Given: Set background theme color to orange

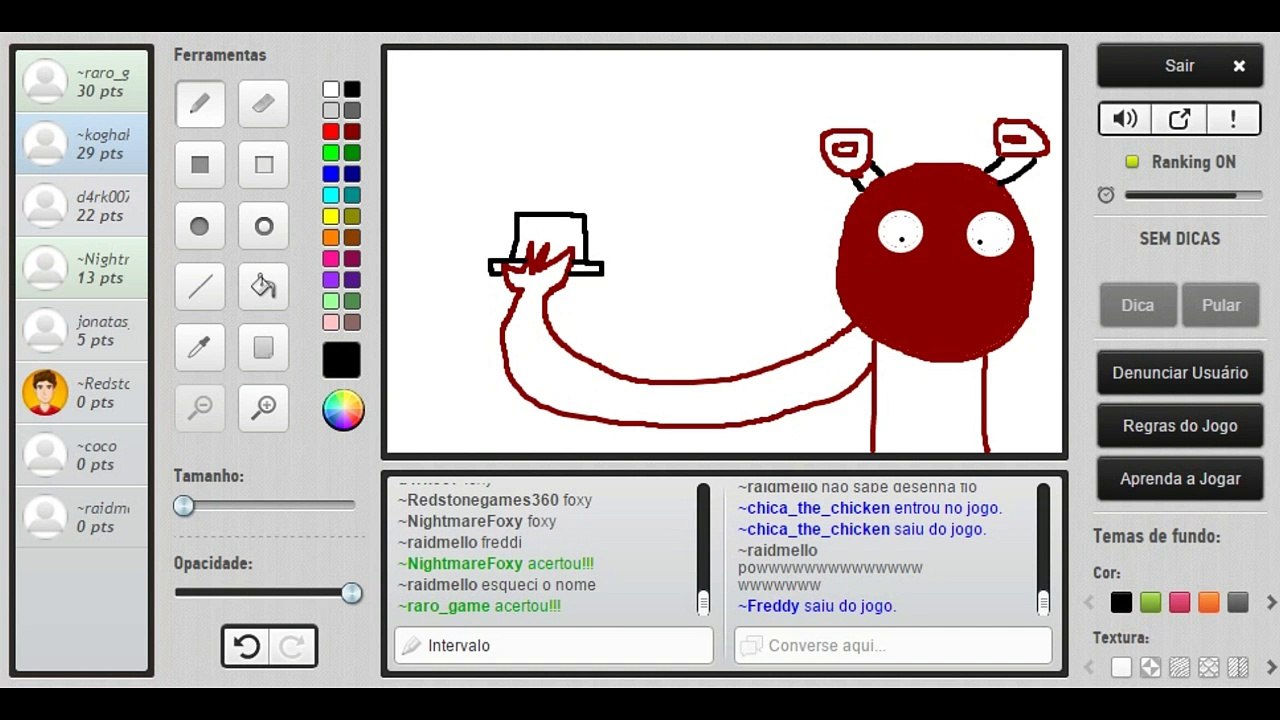Looking at the screenshot, I should (x=1209, y=603).
